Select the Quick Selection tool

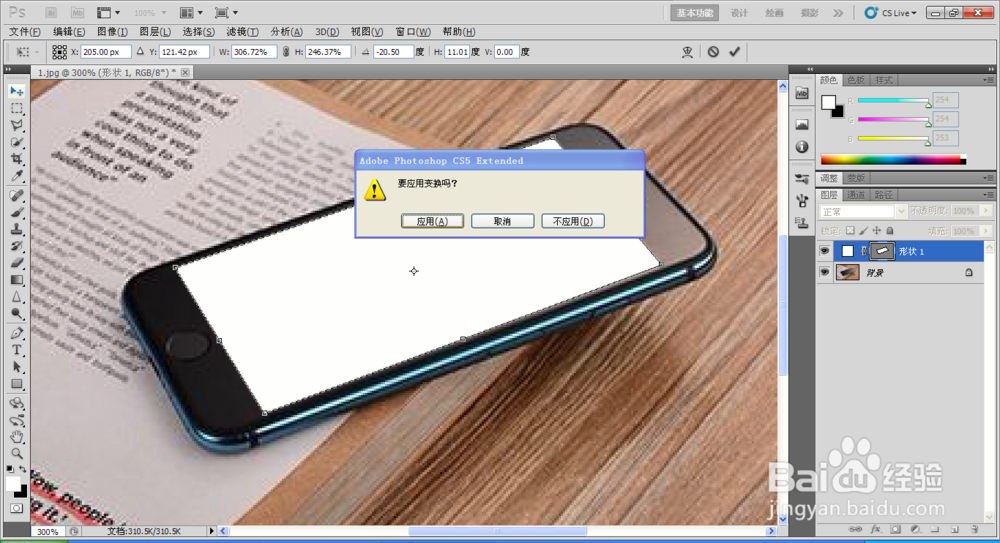pyautogui.click(x=17, y=142)
